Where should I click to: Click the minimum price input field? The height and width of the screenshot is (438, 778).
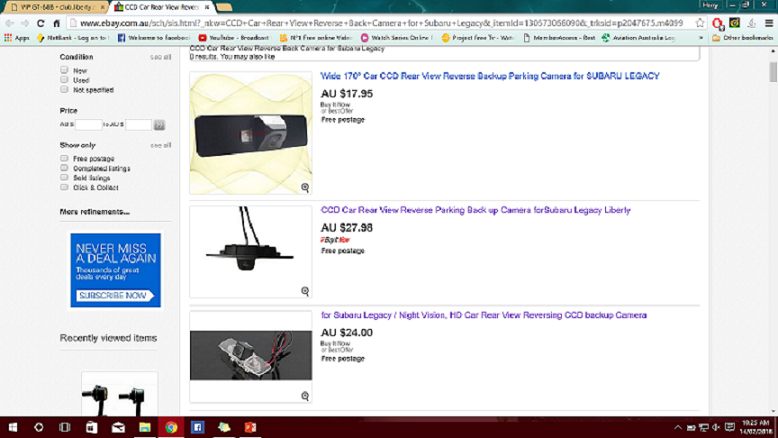(x=88, y=125)
